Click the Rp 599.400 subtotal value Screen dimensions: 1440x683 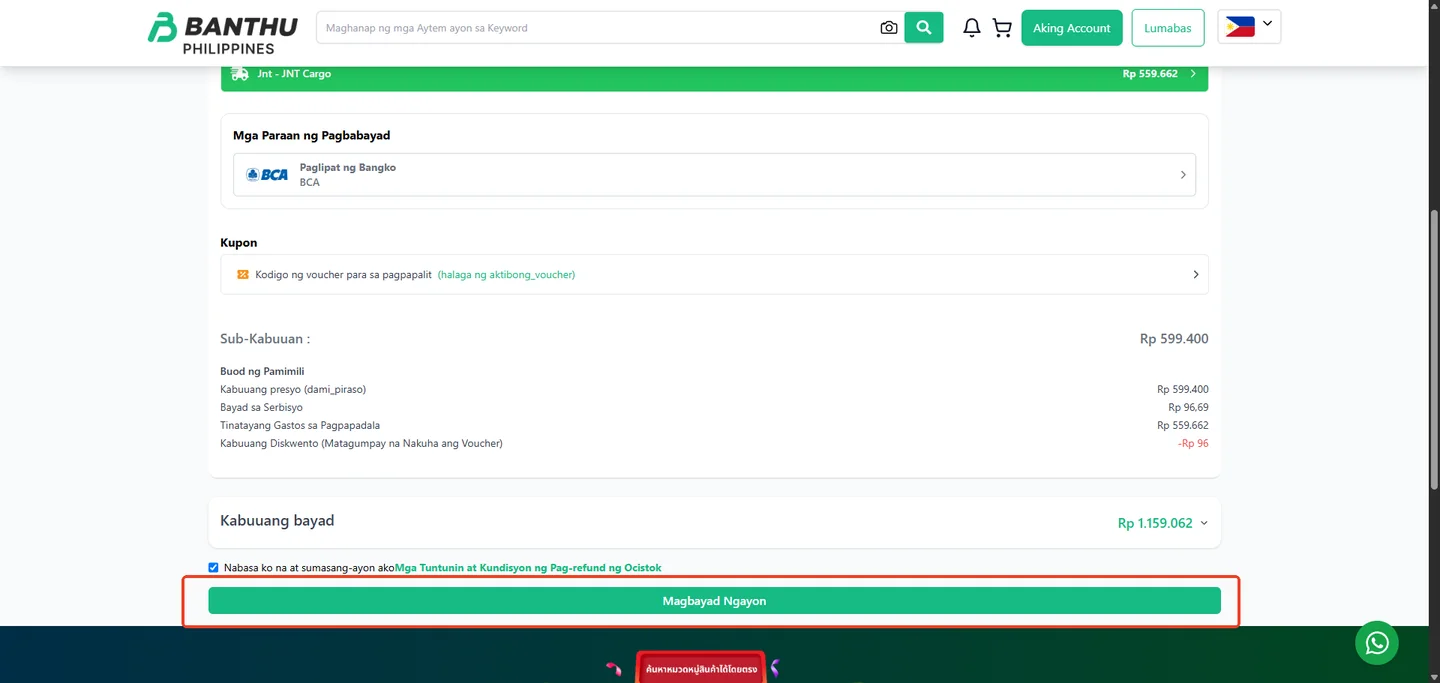coord(1174,339)
